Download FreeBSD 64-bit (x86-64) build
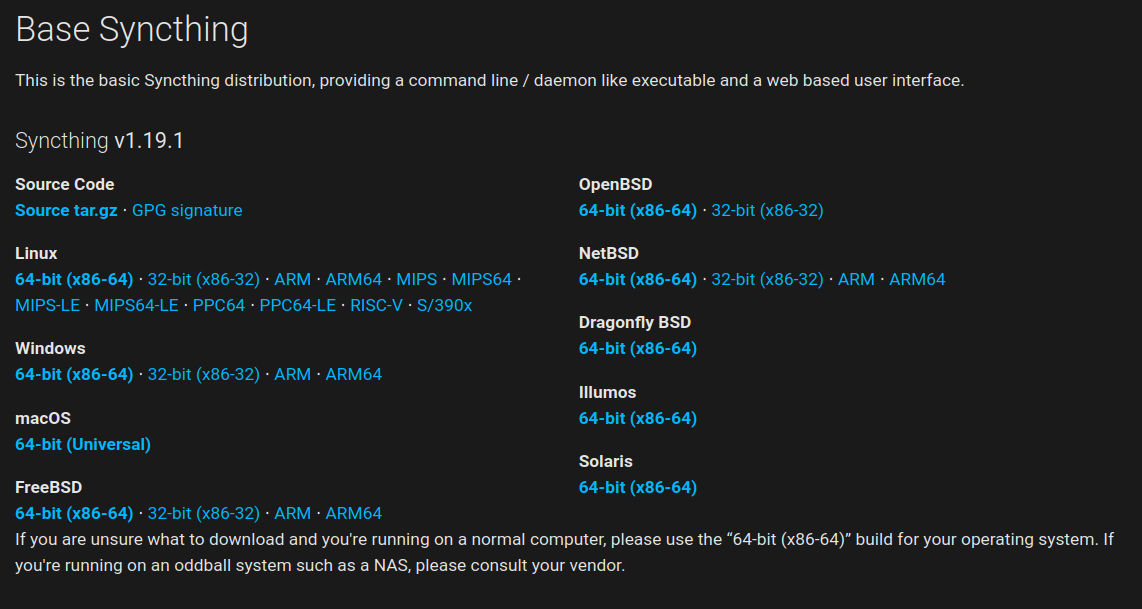The width and height of the screenshot is (1142, 609). [74, 513]
